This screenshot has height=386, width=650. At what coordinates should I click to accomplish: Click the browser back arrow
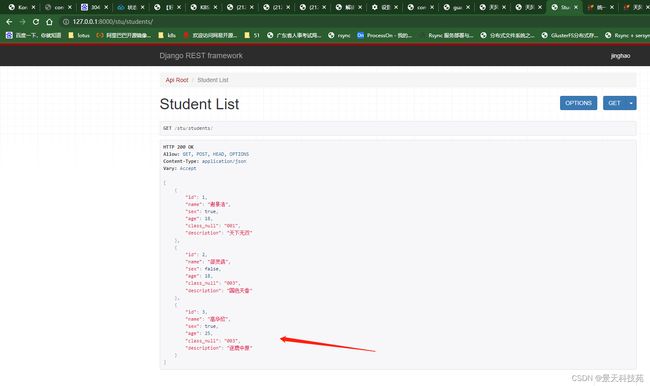9,22
